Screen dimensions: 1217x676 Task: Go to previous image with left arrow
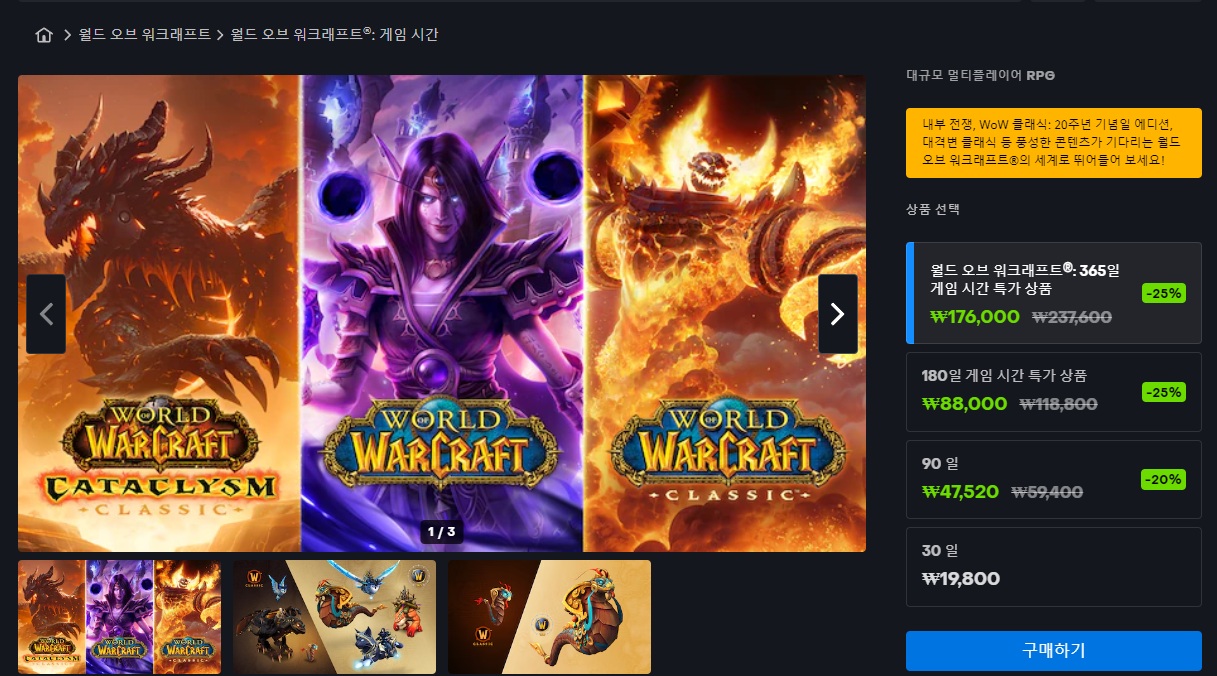tap(46, 314)
